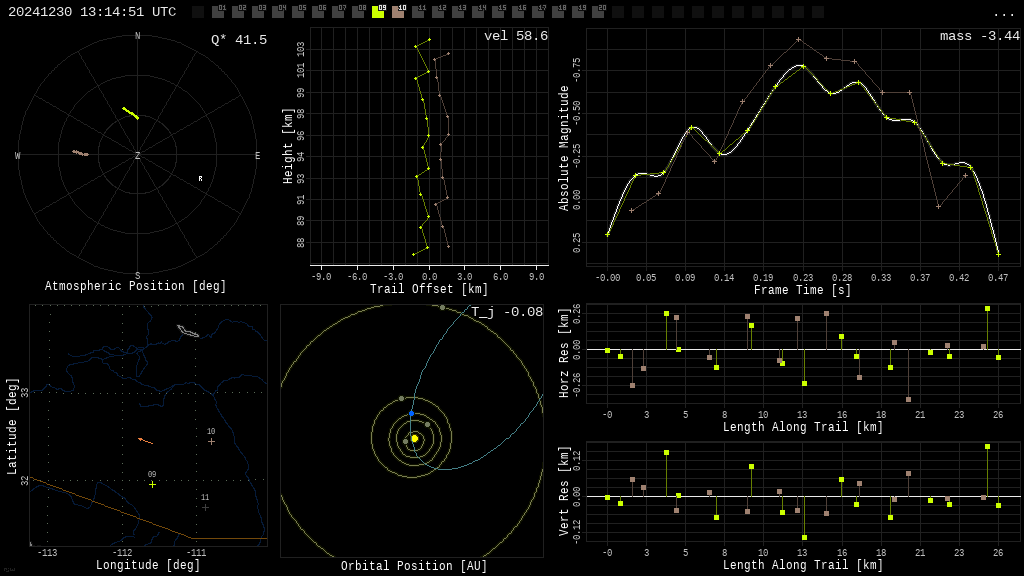Image resolution: width=1024 pixels, height=576 pixels.
Task: Click the vel 58.6 readout
Action: click(x=516, y=36)
